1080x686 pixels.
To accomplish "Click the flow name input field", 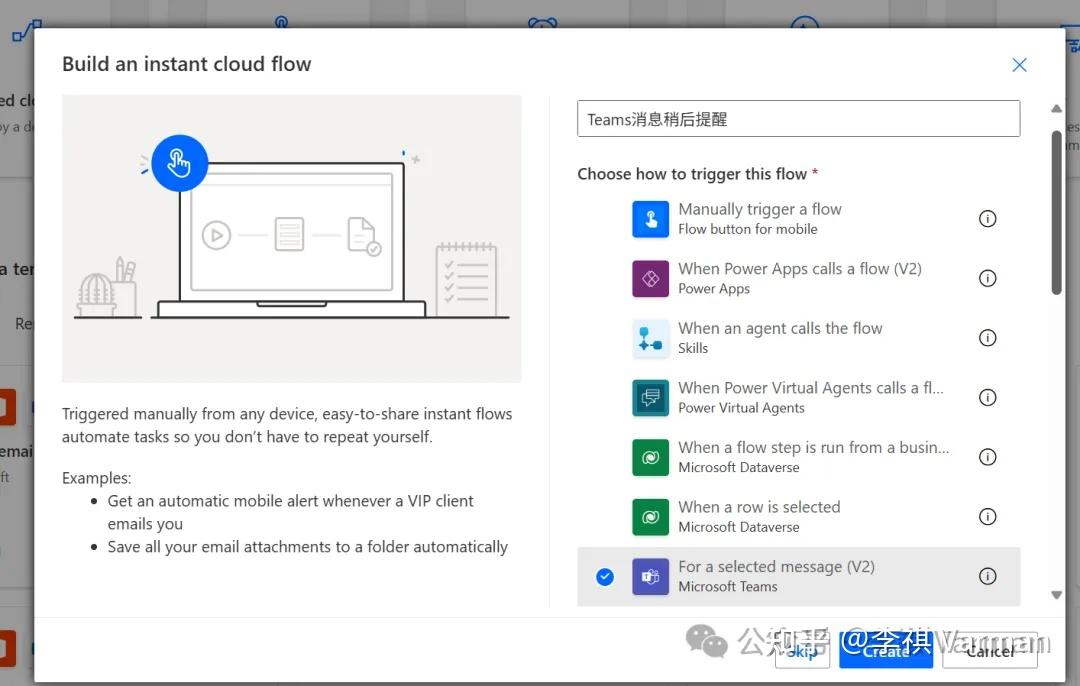I will coord(798,118).
